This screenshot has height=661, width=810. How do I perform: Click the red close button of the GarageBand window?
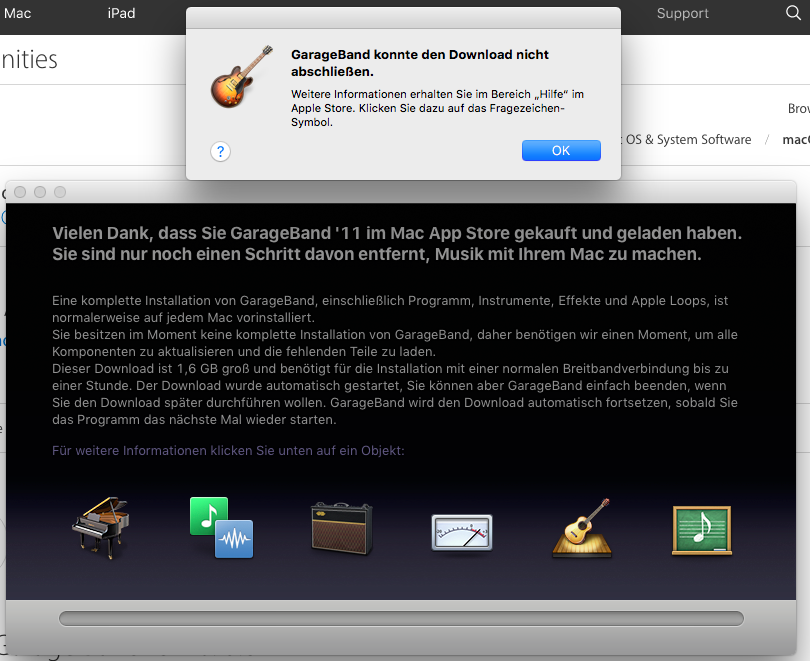20,192
